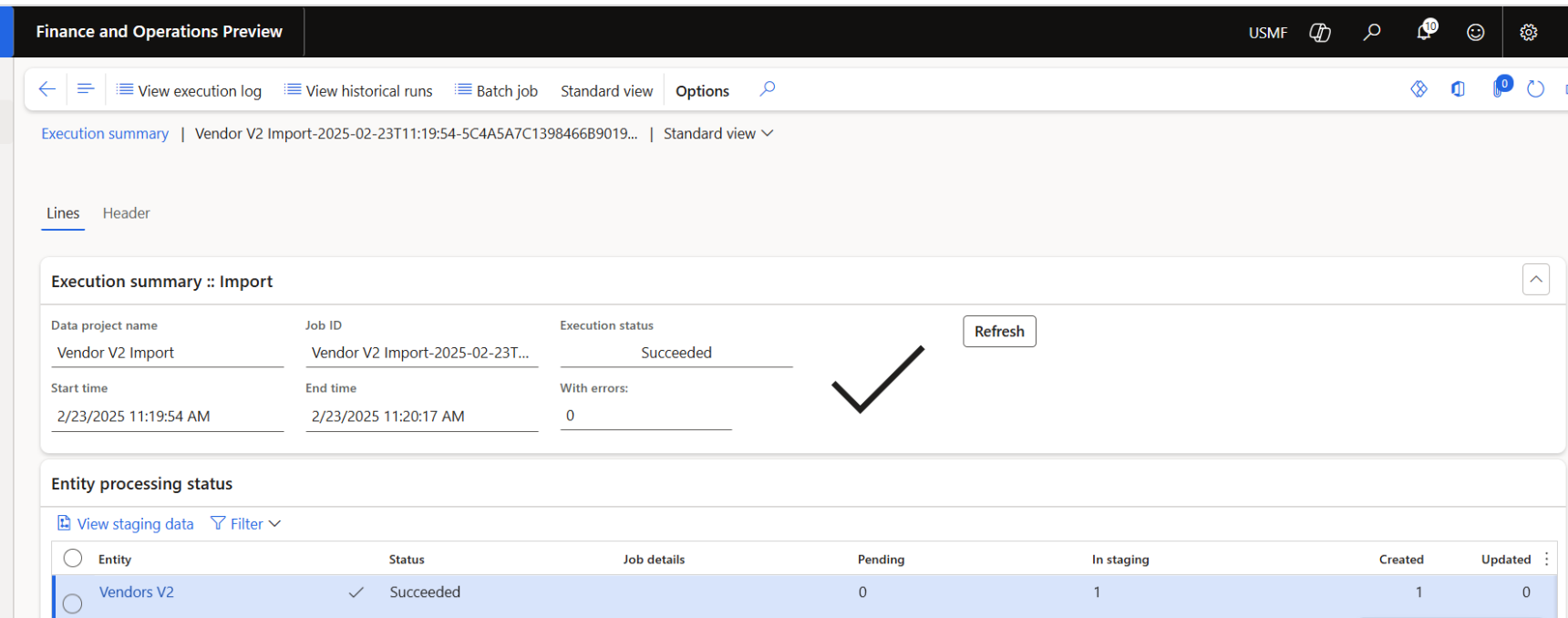Click the Data project name field

(x=167, y=353)
